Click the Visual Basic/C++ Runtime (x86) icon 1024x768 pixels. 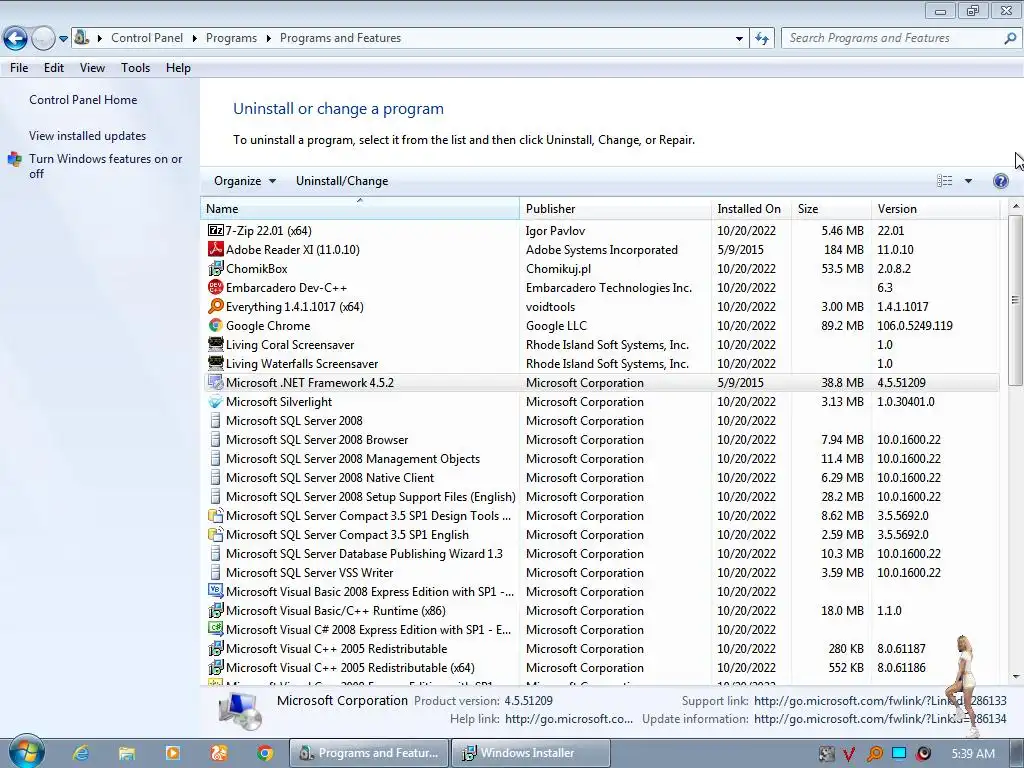pyautogui.click(x=216, y=611)
